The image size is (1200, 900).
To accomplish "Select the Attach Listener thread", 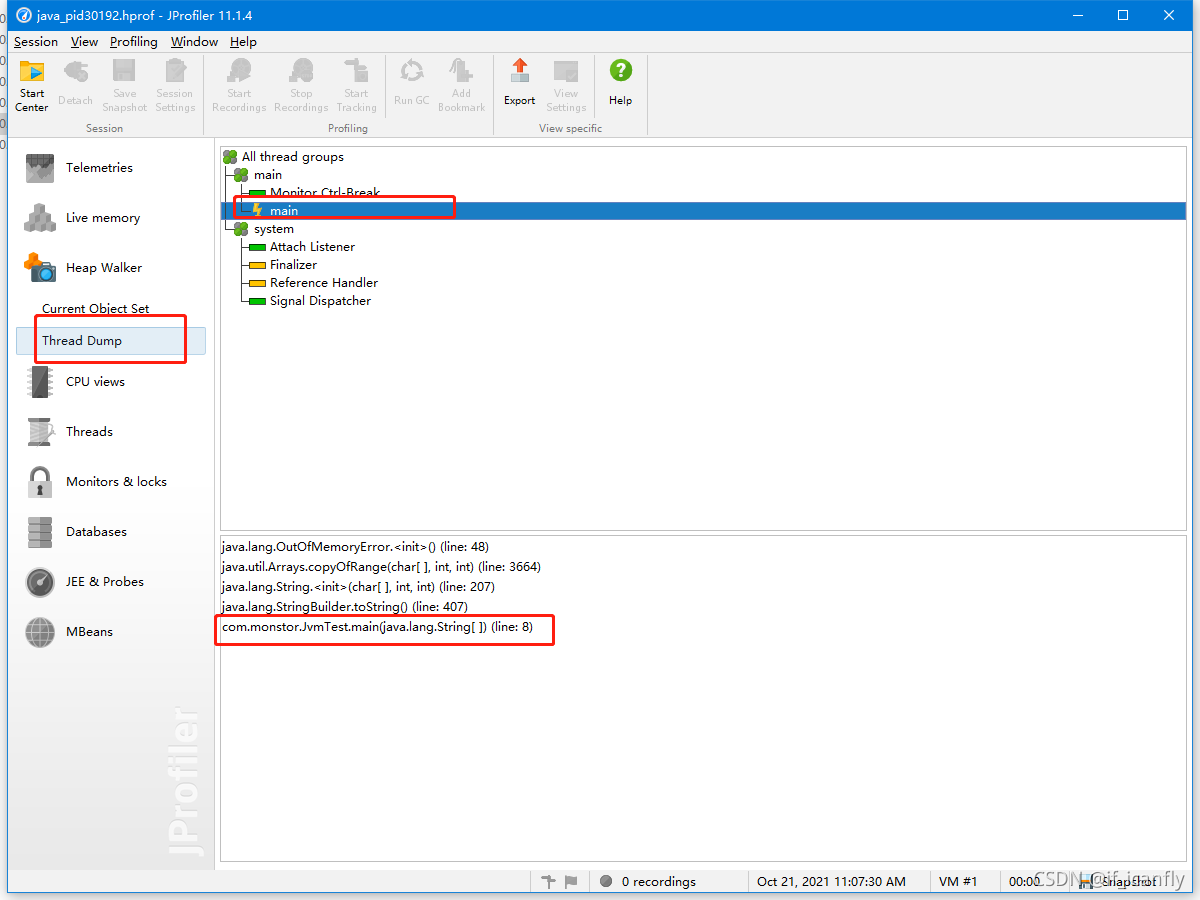I will (312, 247).
